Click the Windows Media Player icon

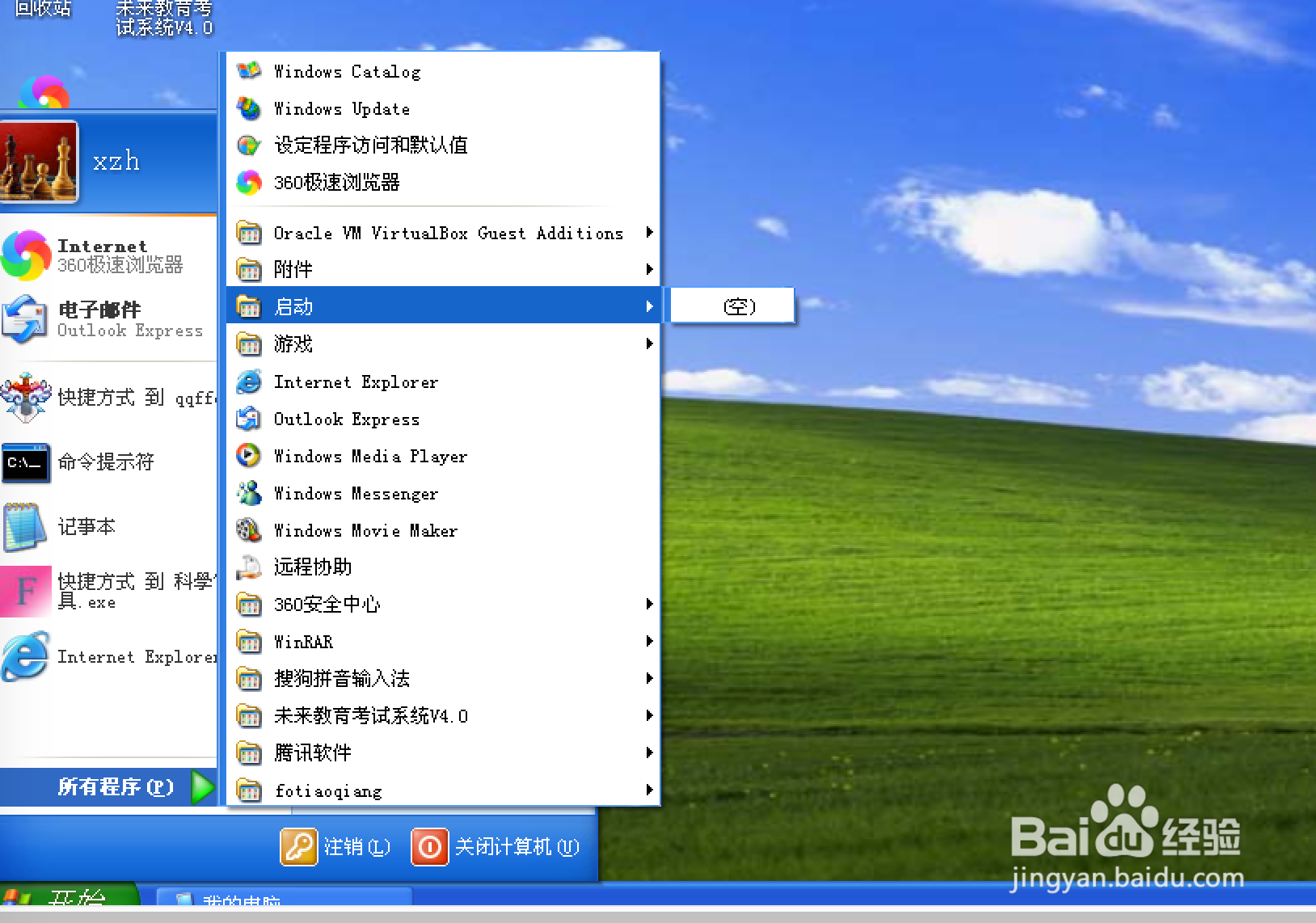(249, 456)
